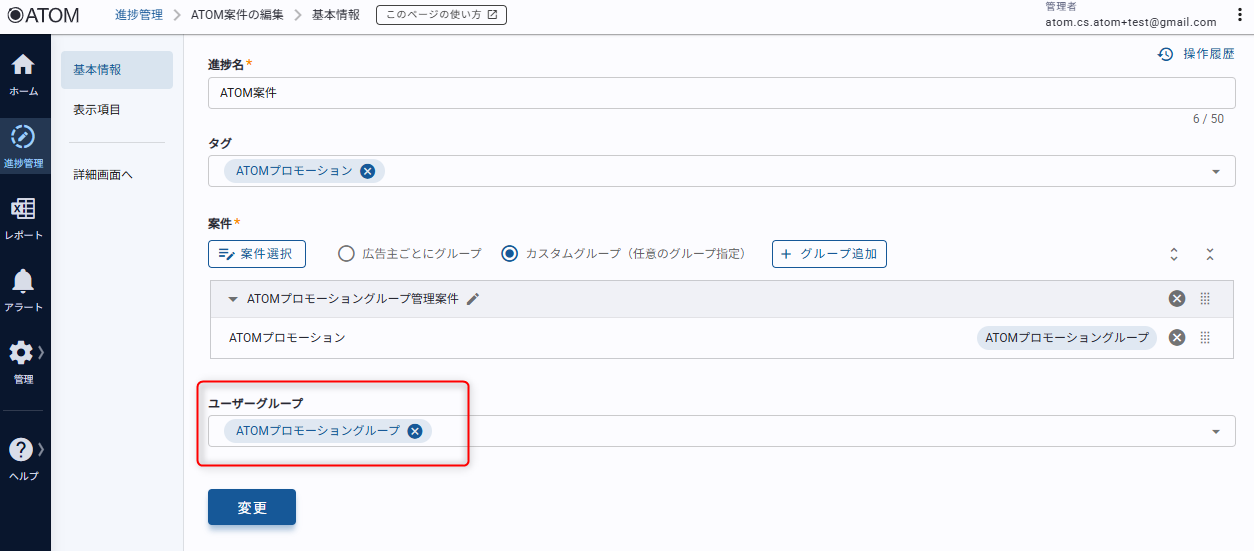Collapse the ATOMプロモーショングループ管理案件 group

coord(233,299)
